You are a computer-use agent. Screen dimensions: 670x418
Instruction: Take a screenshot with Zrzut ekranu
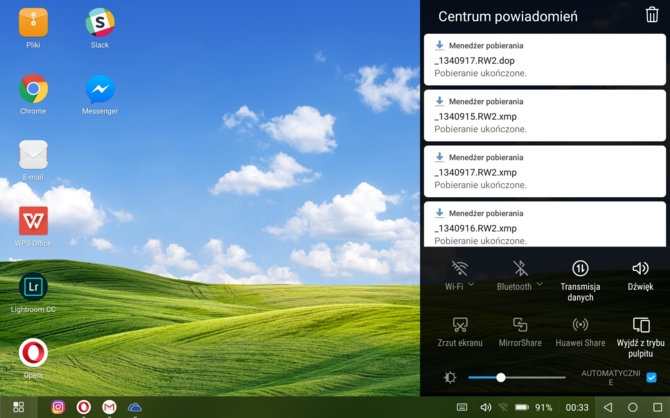pos(460,332)
